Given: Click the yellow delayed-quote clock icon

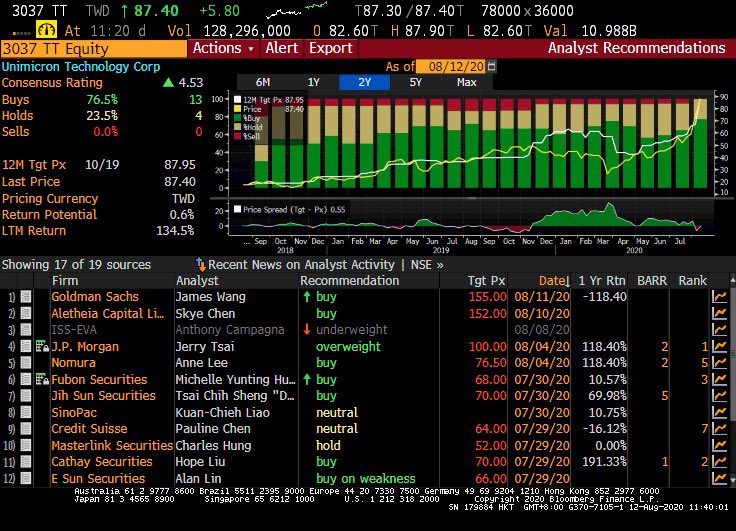Looking at the screenshot, I should click(x=46, y=30).
